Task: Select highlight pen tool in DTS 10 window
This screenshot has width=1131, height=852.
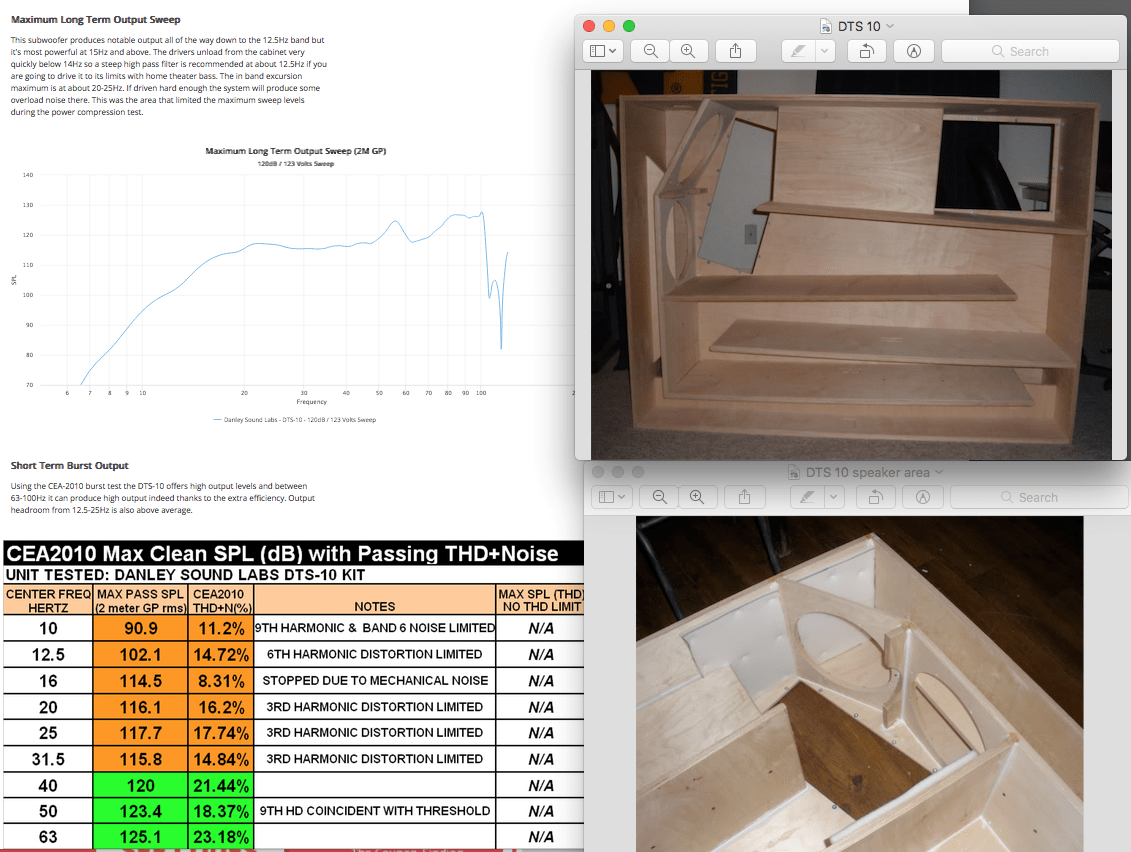Action: [x=798, y=51]
